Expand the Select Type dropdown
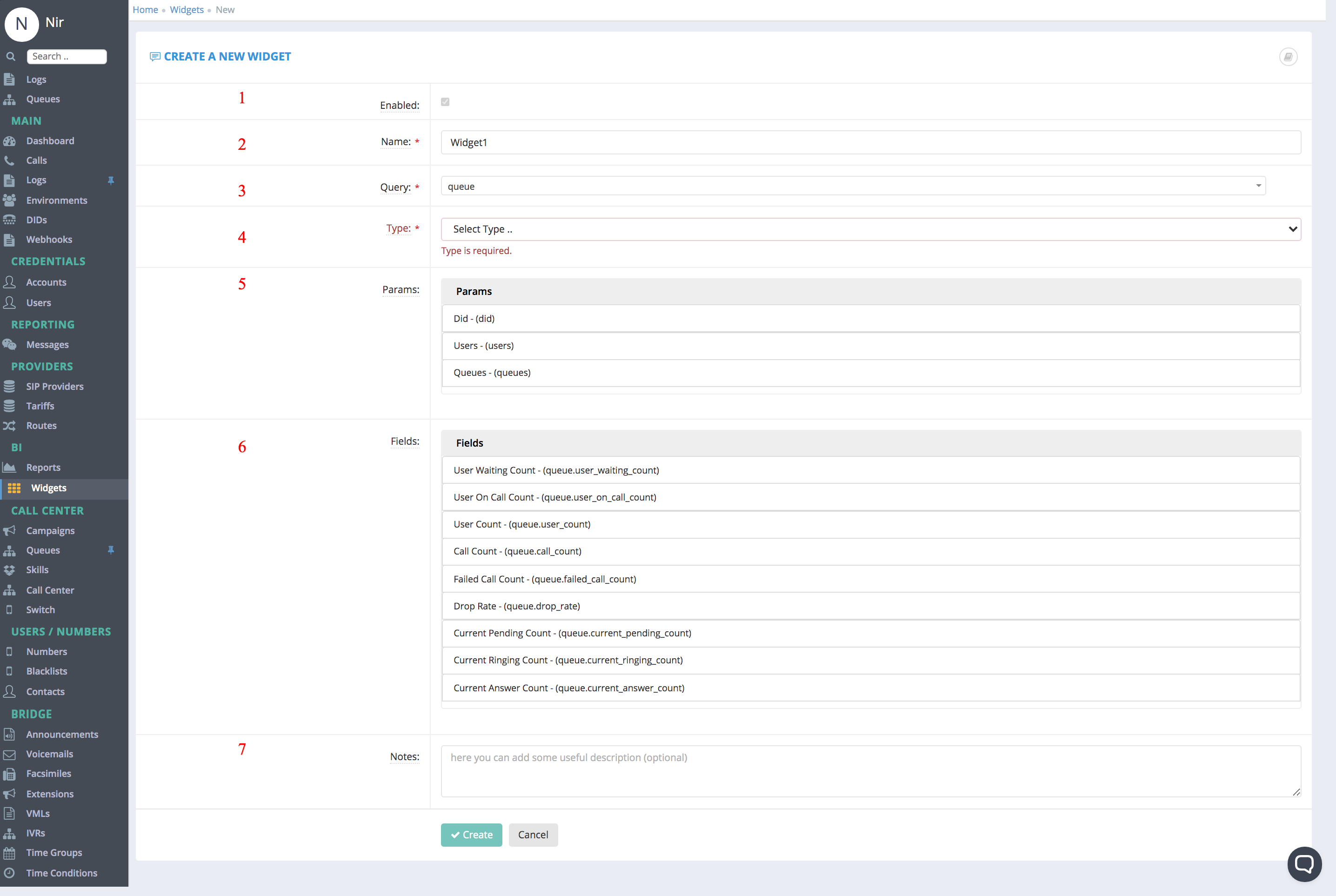The image size is (1336, 896). [871, 229]
